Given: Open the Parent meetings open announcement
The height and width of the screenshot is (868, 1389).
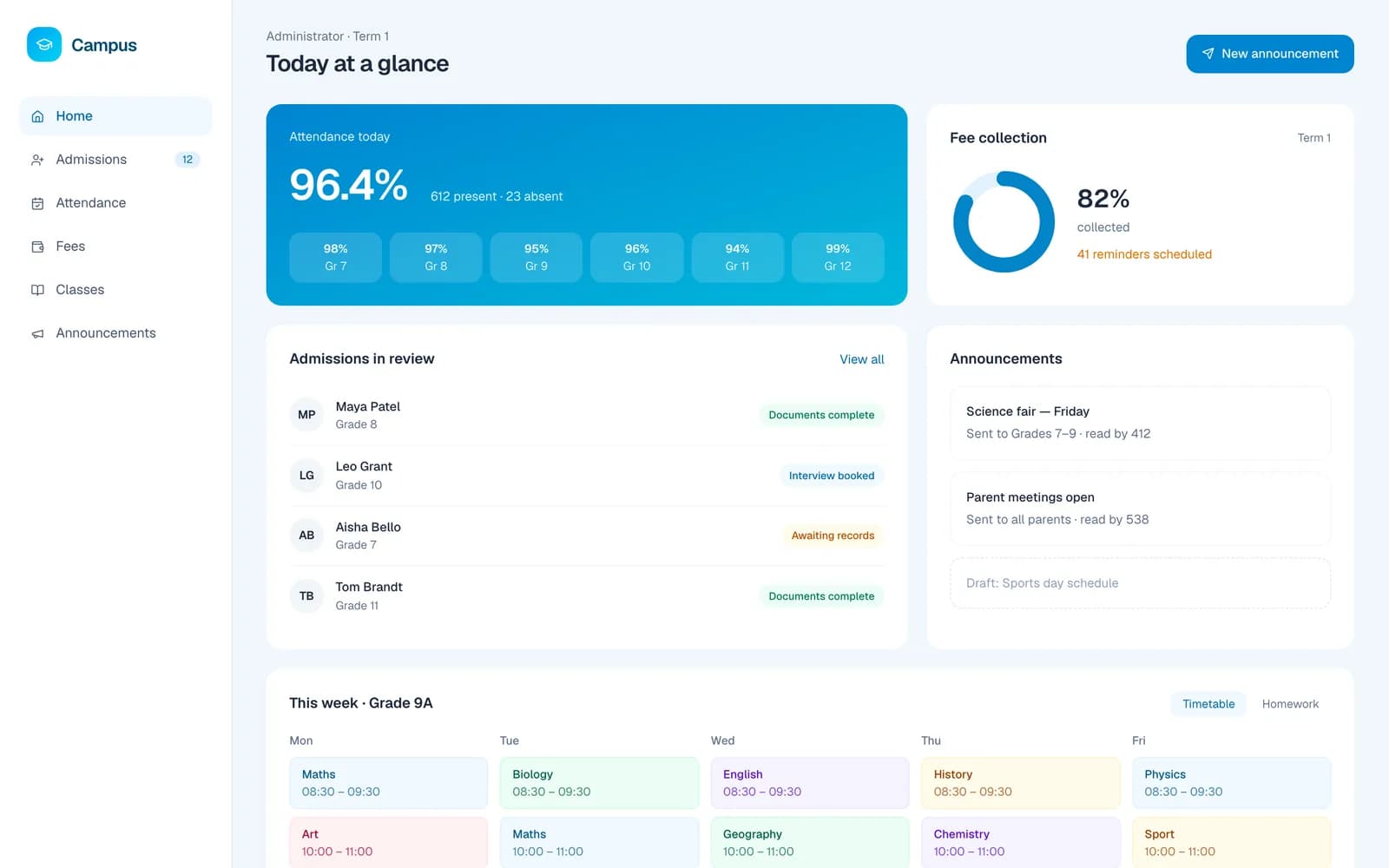Looking at the screenshot, I should [x=1140, y=509].
